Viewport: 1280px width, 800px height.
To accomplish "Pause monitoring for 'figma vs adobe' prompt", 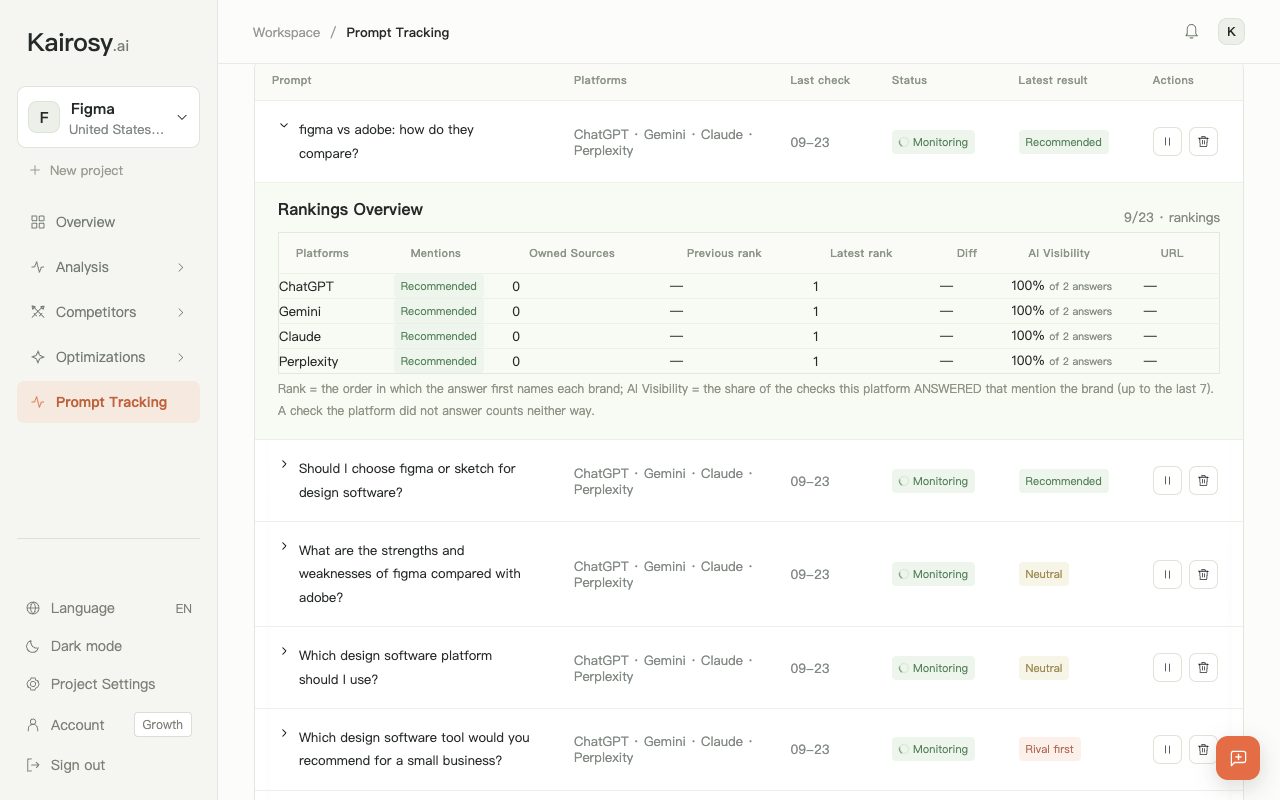I will click(x=1167, y=142).
